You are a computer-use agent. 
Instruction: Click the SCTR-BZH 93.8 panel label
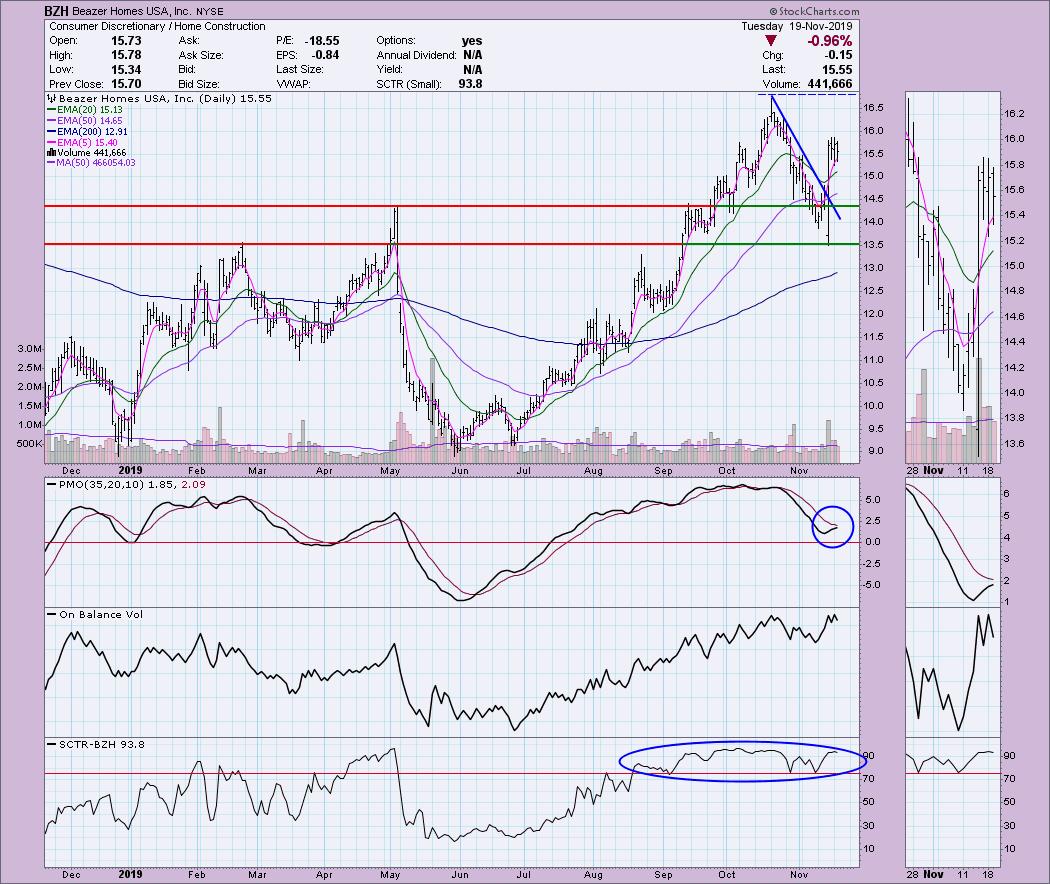102,744
